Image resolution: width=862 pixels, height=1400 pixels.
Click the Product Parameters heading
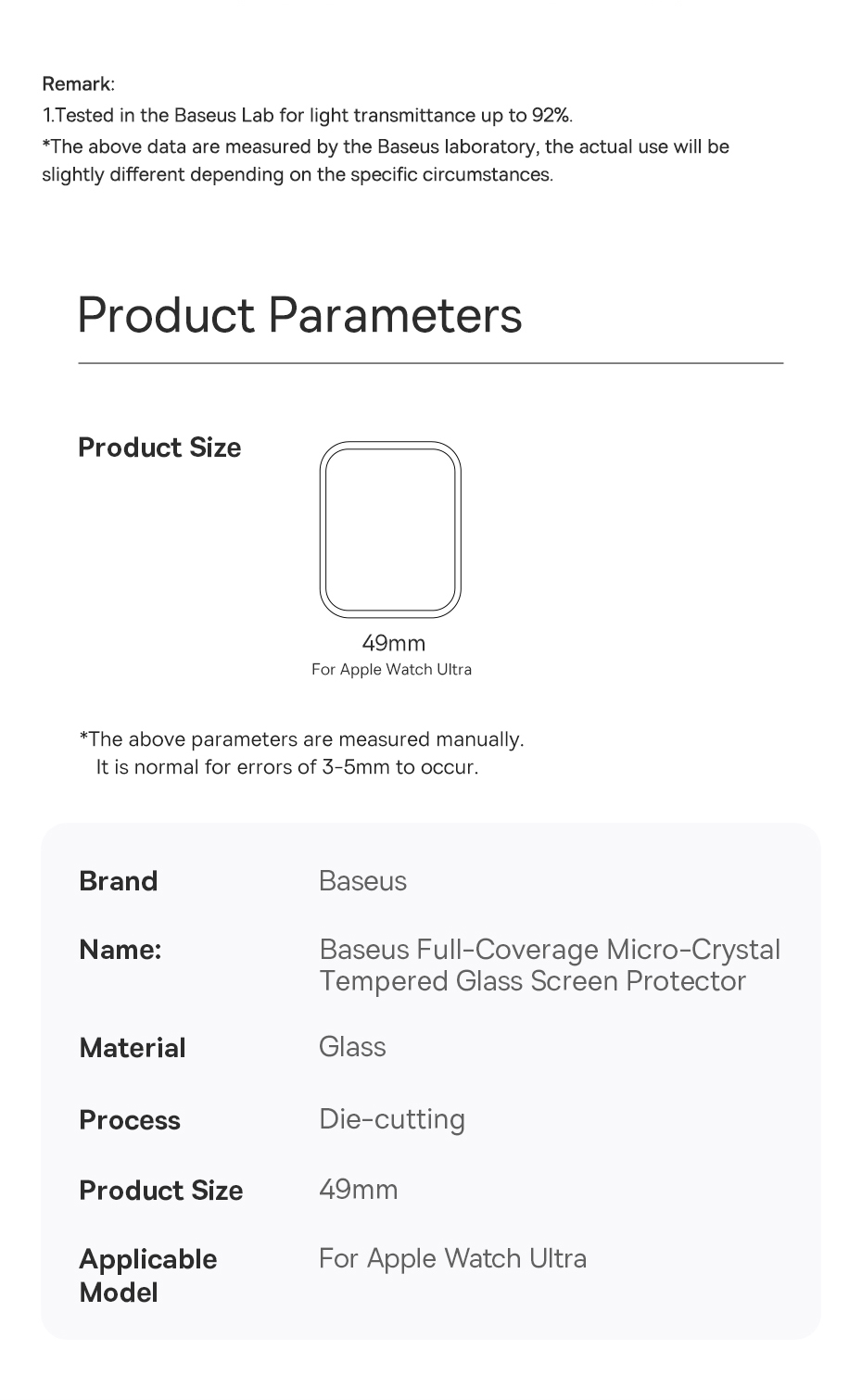click(x=299, y=314)
